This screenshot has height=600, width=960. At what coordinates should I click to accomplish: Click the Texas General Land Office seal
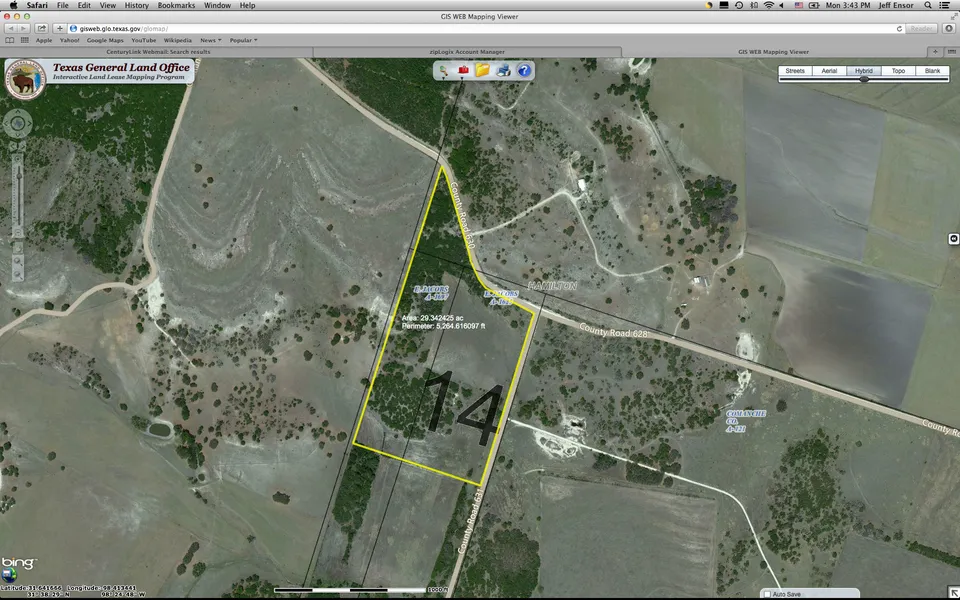click(24, 79)
